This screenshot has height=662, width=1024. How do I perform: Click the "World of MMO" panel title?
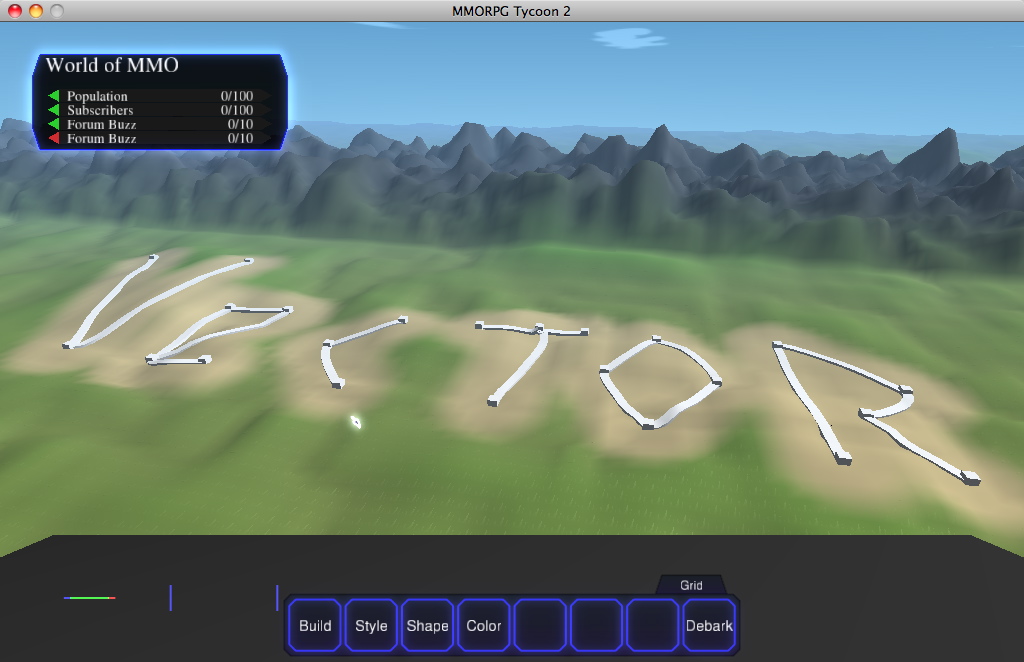click(x=112, y=65)
